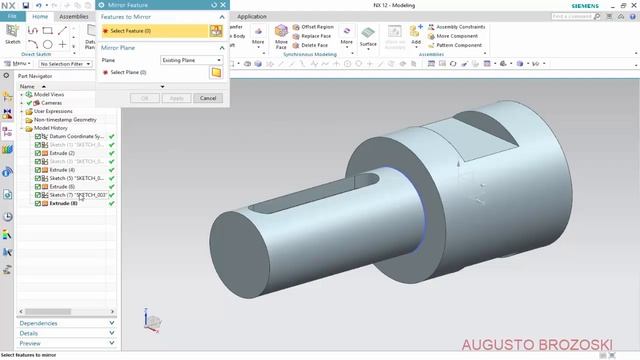
Task: Open the Menu dropdown
Action: coord(17,64)
